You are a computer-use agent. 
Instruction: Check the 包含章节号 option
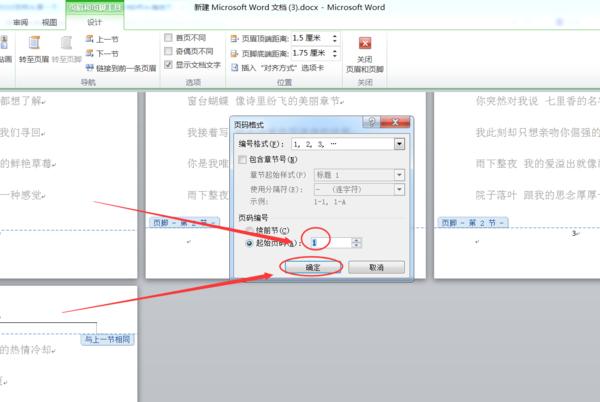coord(242,159)
